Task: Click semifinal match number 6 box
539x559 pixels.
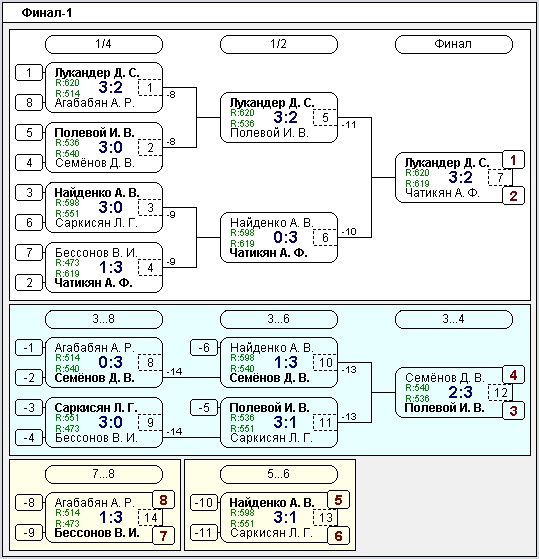Action: click(x=325, y=237)
